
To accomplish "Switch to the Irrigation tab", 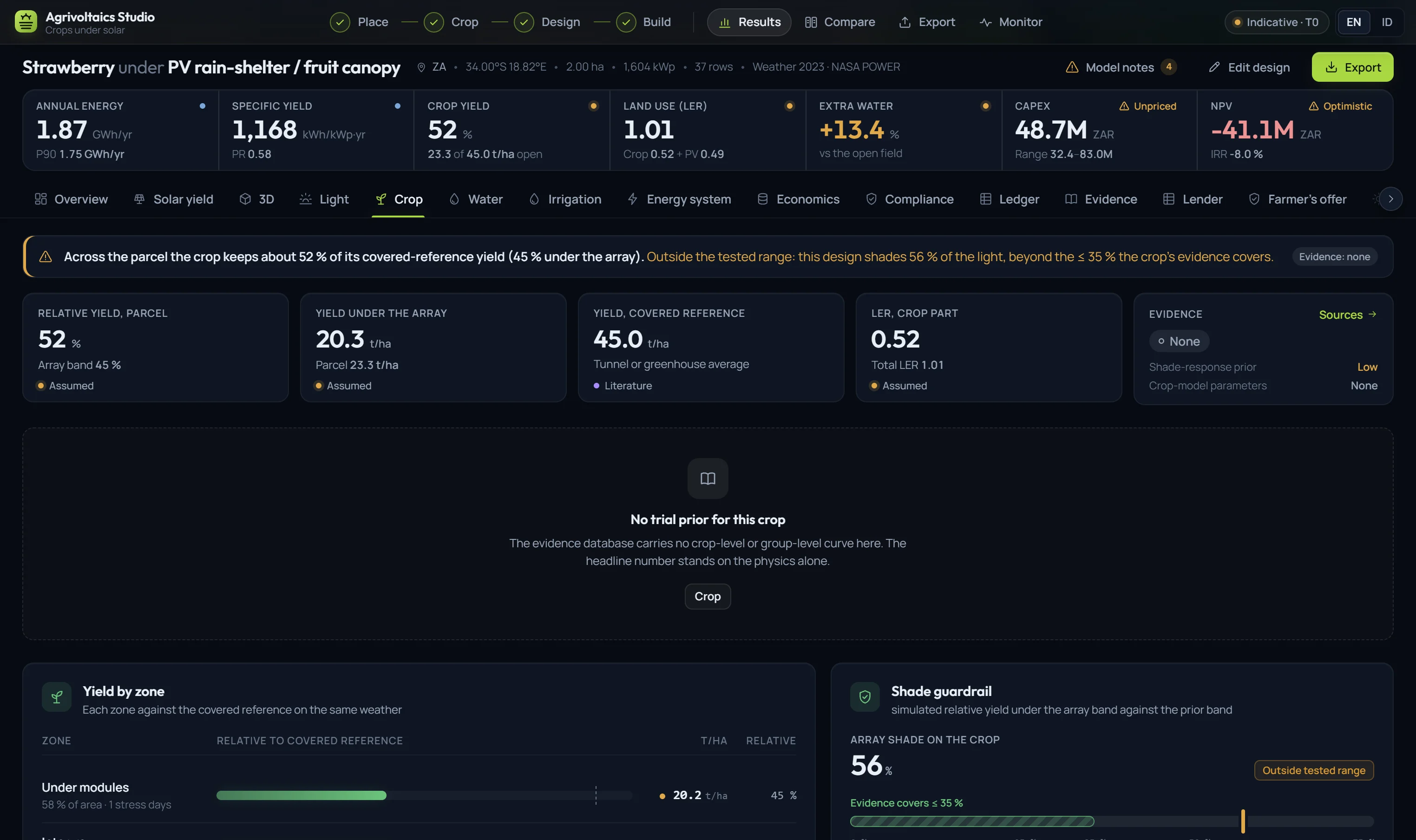I will tap(565, 199).
